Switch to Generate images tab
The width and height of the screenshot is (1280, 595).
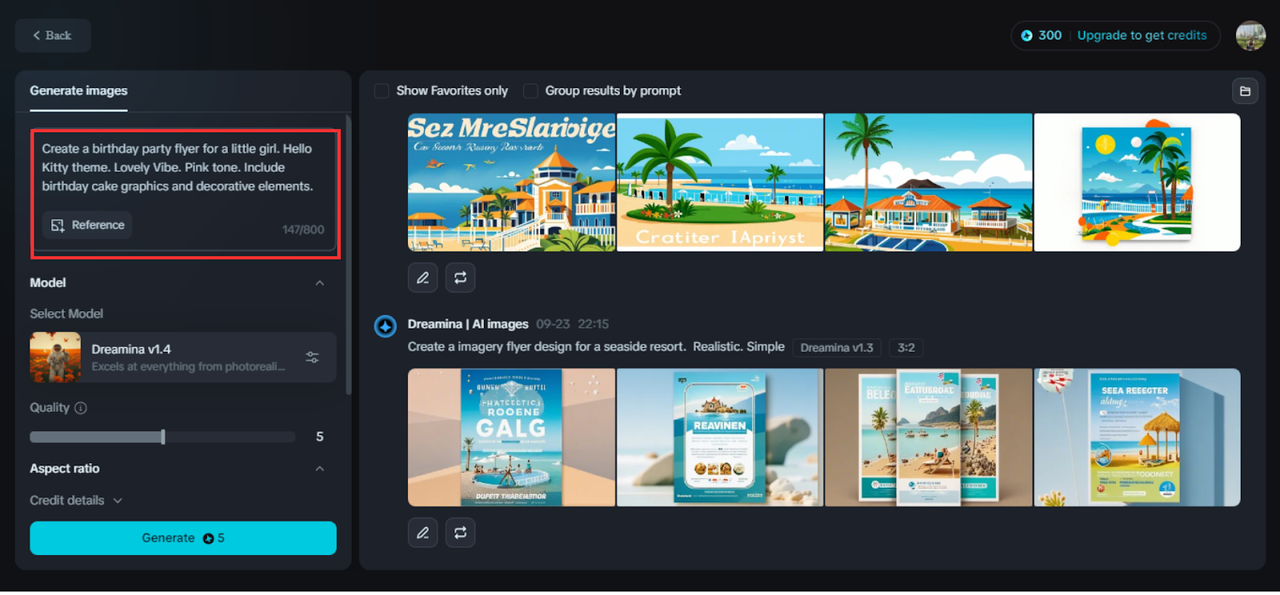[x=79, y=91]
